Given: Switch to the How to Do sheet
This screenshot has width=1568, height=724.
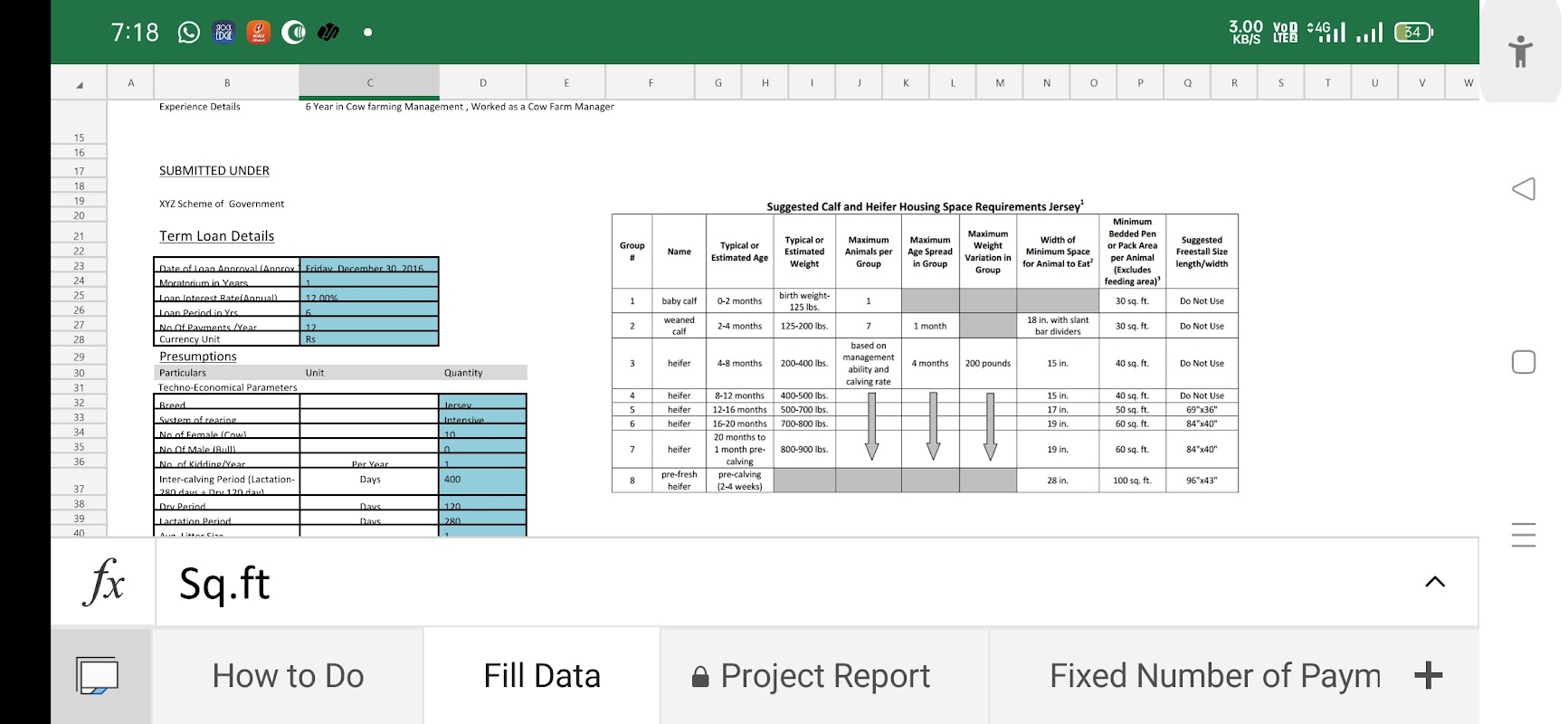Looking at the screenshot, I should pos(288,676).
